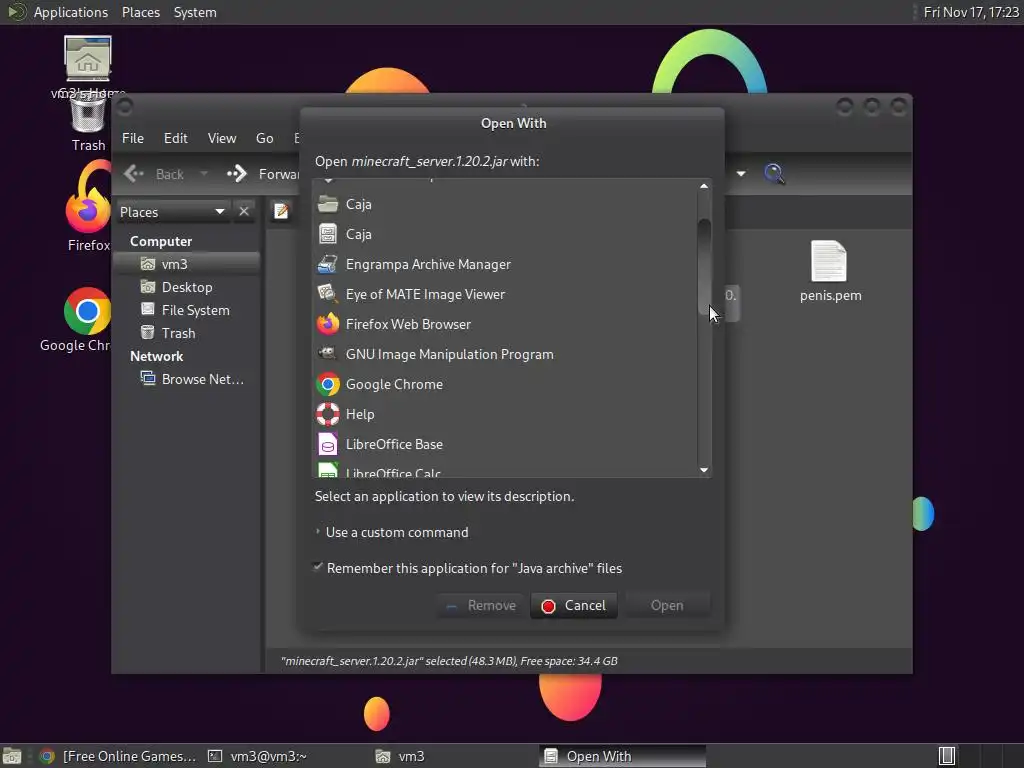Image resolution: width=1024 pixels, height=768 pixels.
Task: Select Google Chrome icon in application list
Action: (328, 384)
